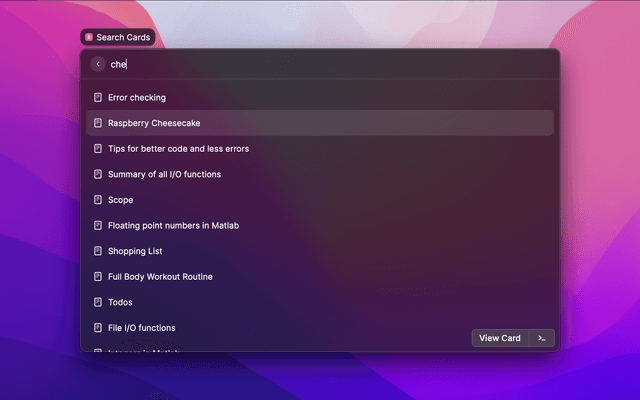Open the "Todos" card
The width and height of the screenshot is (640, 400).
click(320, 302)
